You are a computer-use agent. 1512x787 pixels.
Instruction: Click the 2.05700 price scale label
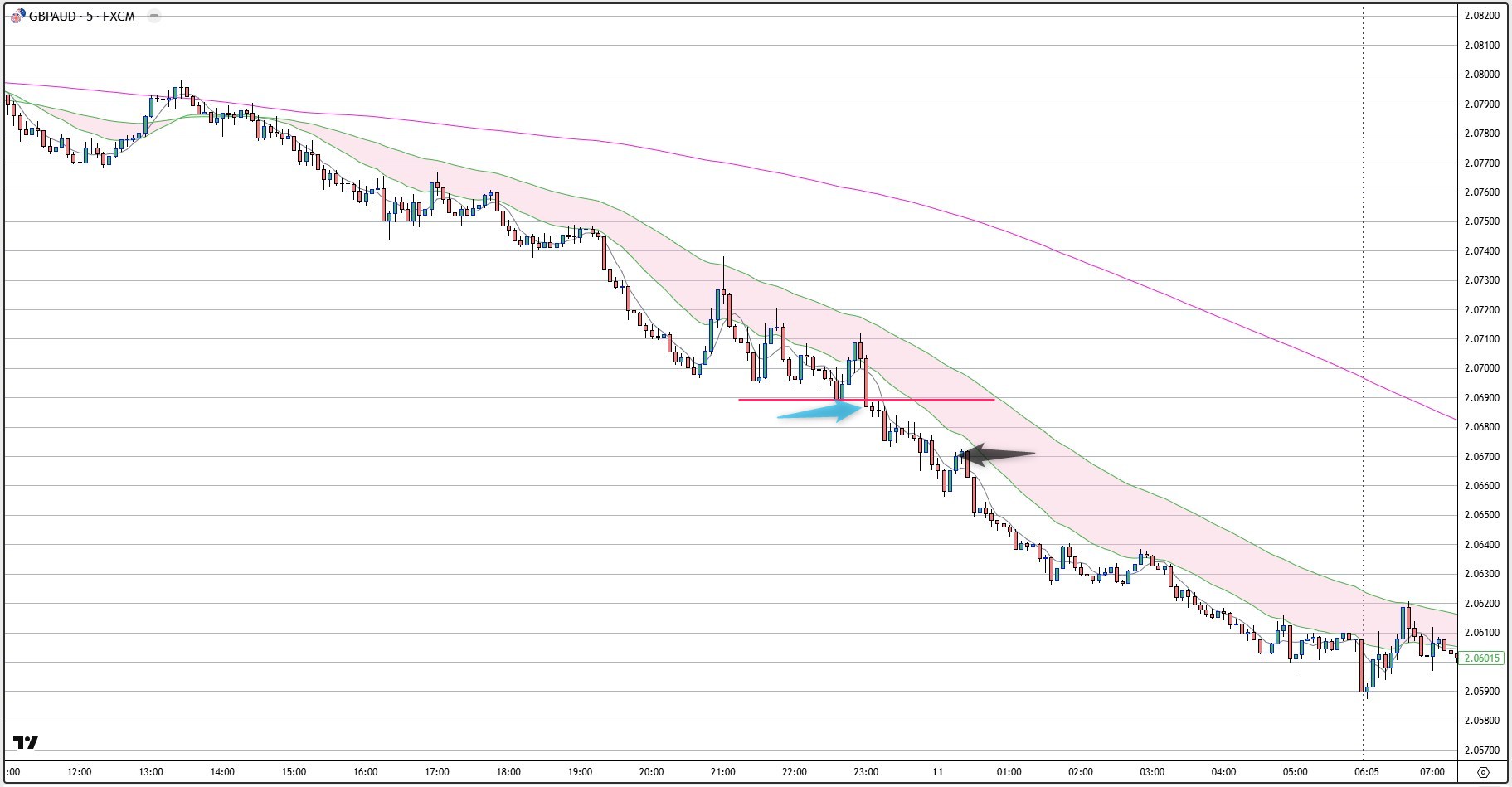[1481, 751]
